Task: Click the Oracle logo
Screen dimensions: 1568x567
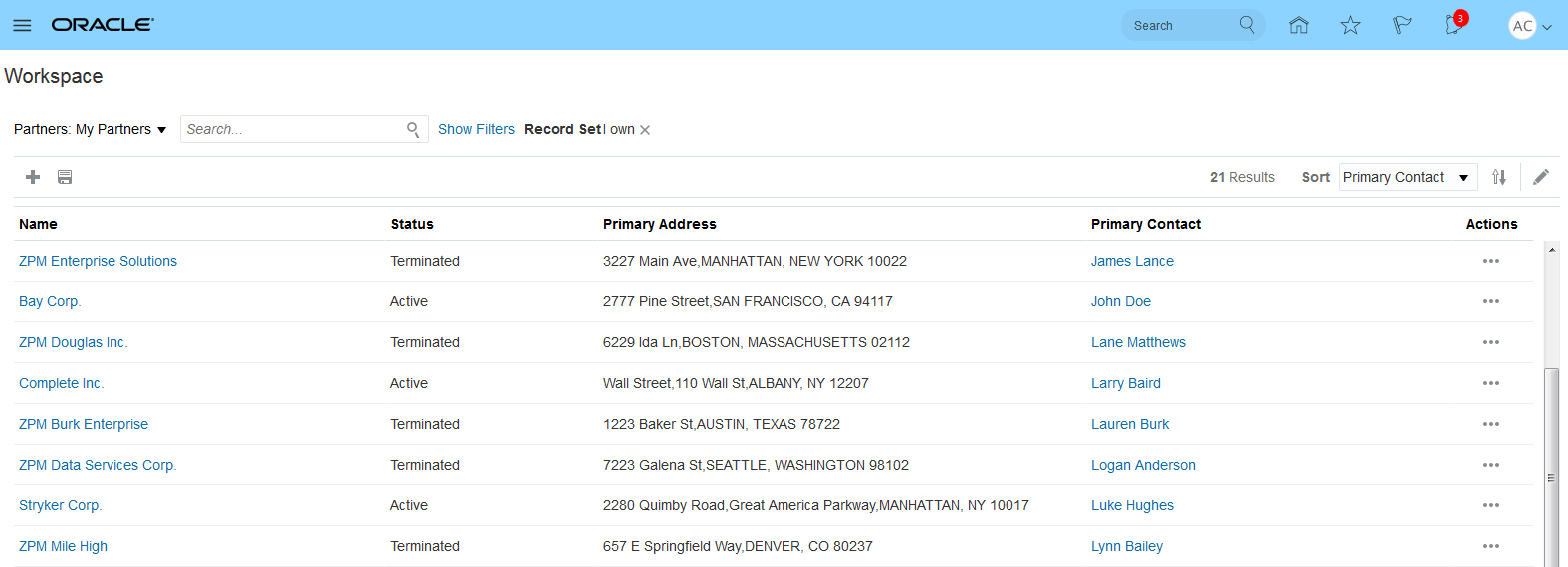Action: click(103, 25)
